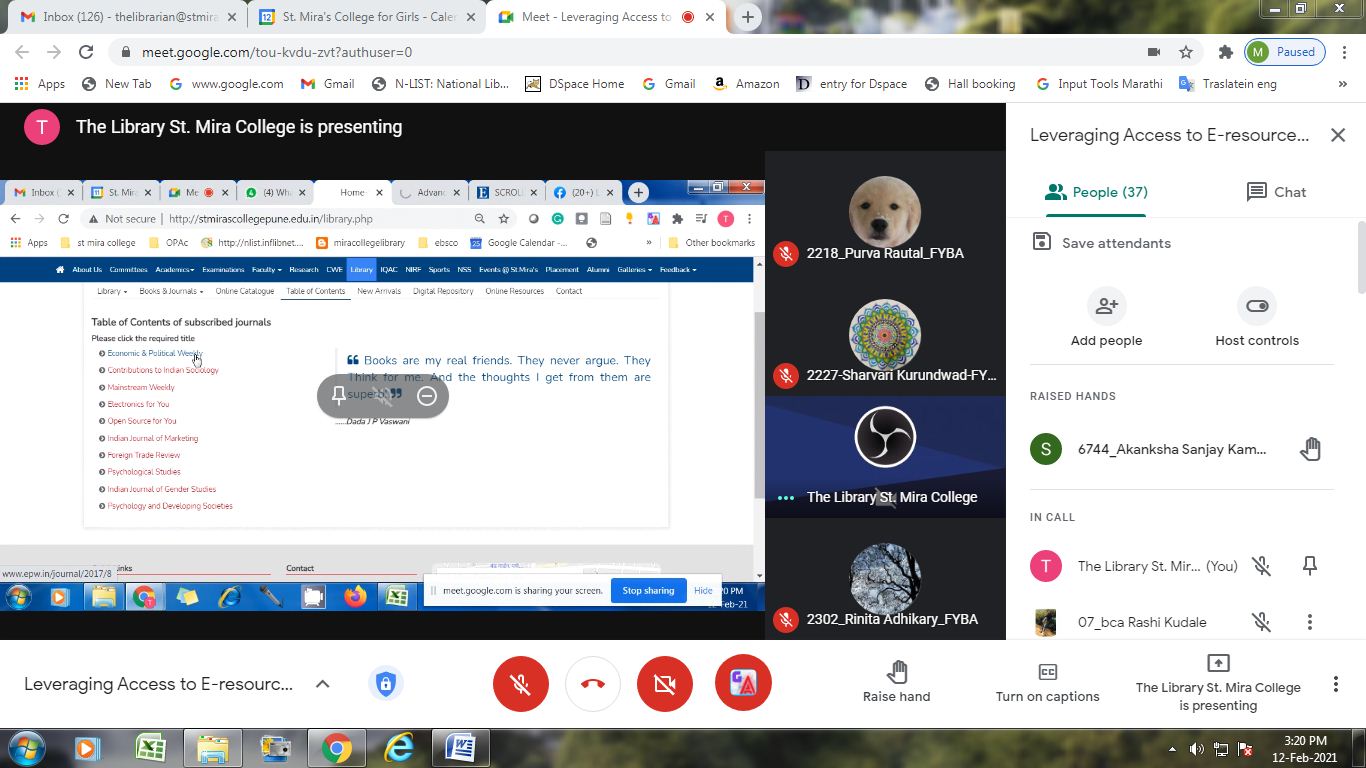
Task: Save attendants list icon
Action: pyautogui.click(x=1042, y=242)
